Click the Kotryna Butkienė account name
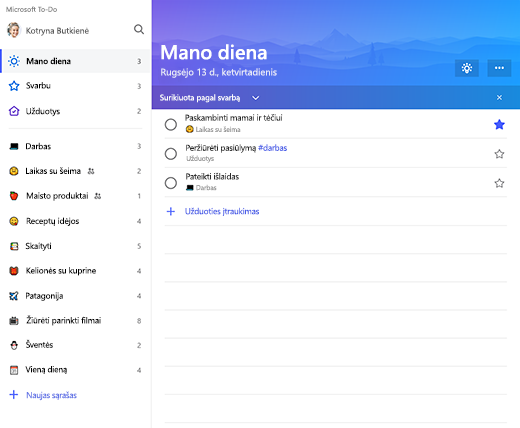 point(57,31)
